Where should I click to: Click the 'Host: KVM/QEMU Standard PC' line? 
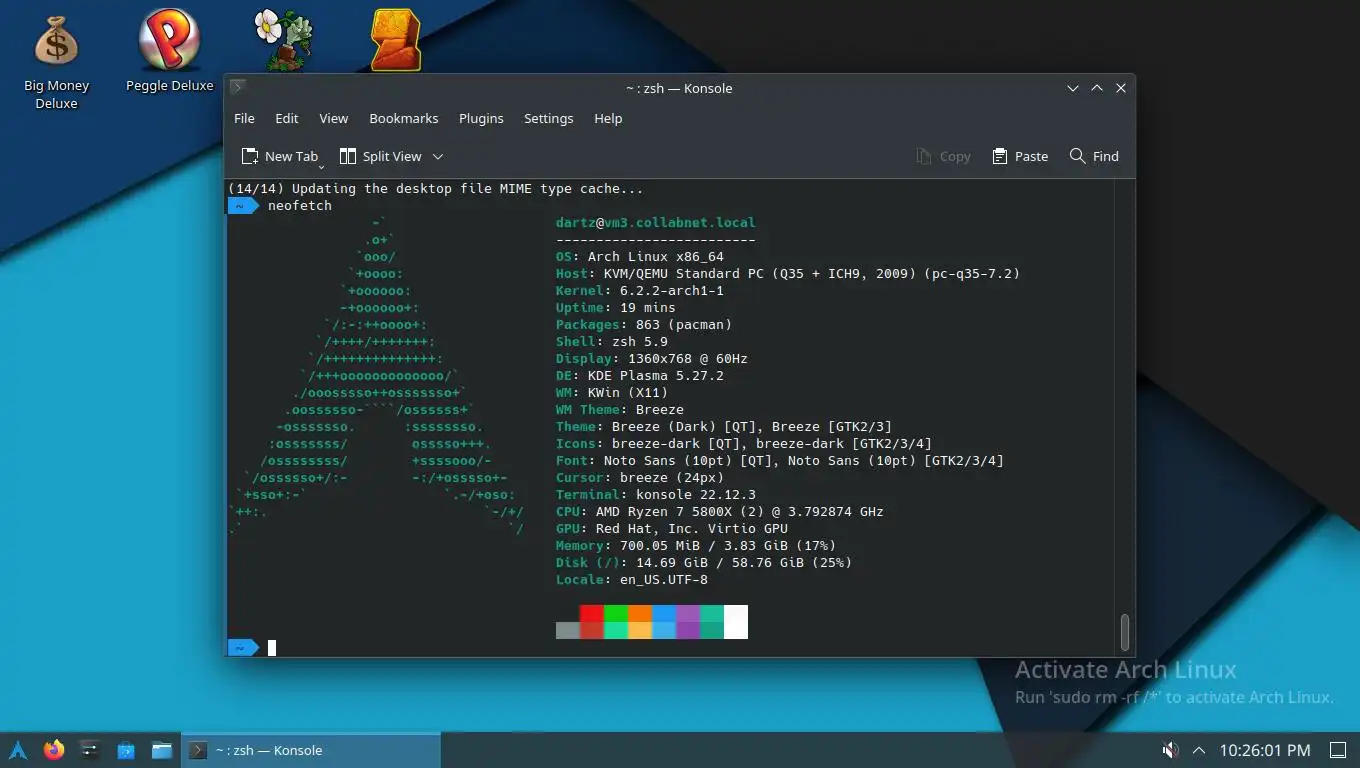click(788, 273)
